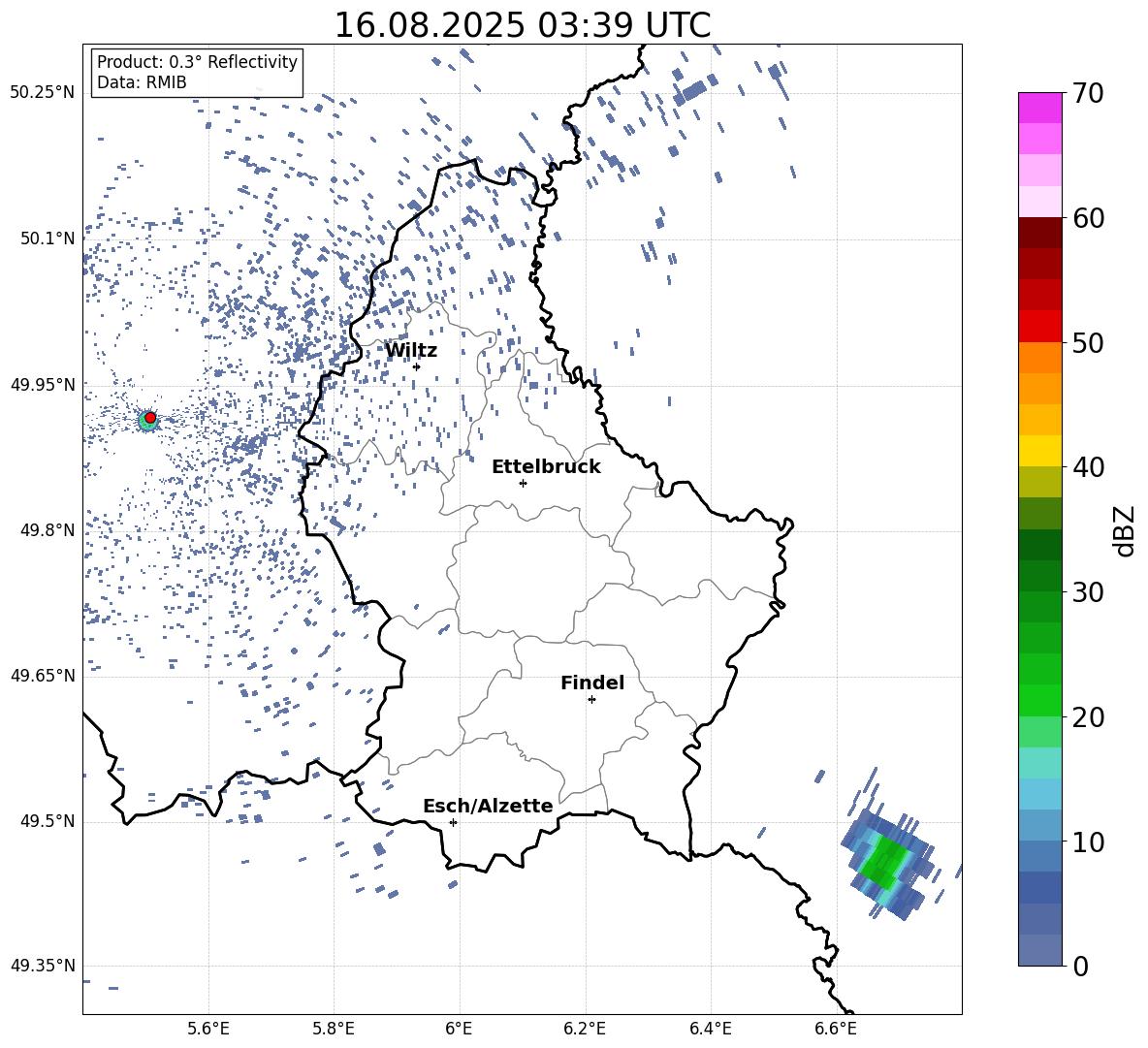Click the Esch/Alzette station cross marker

(453, 822)
